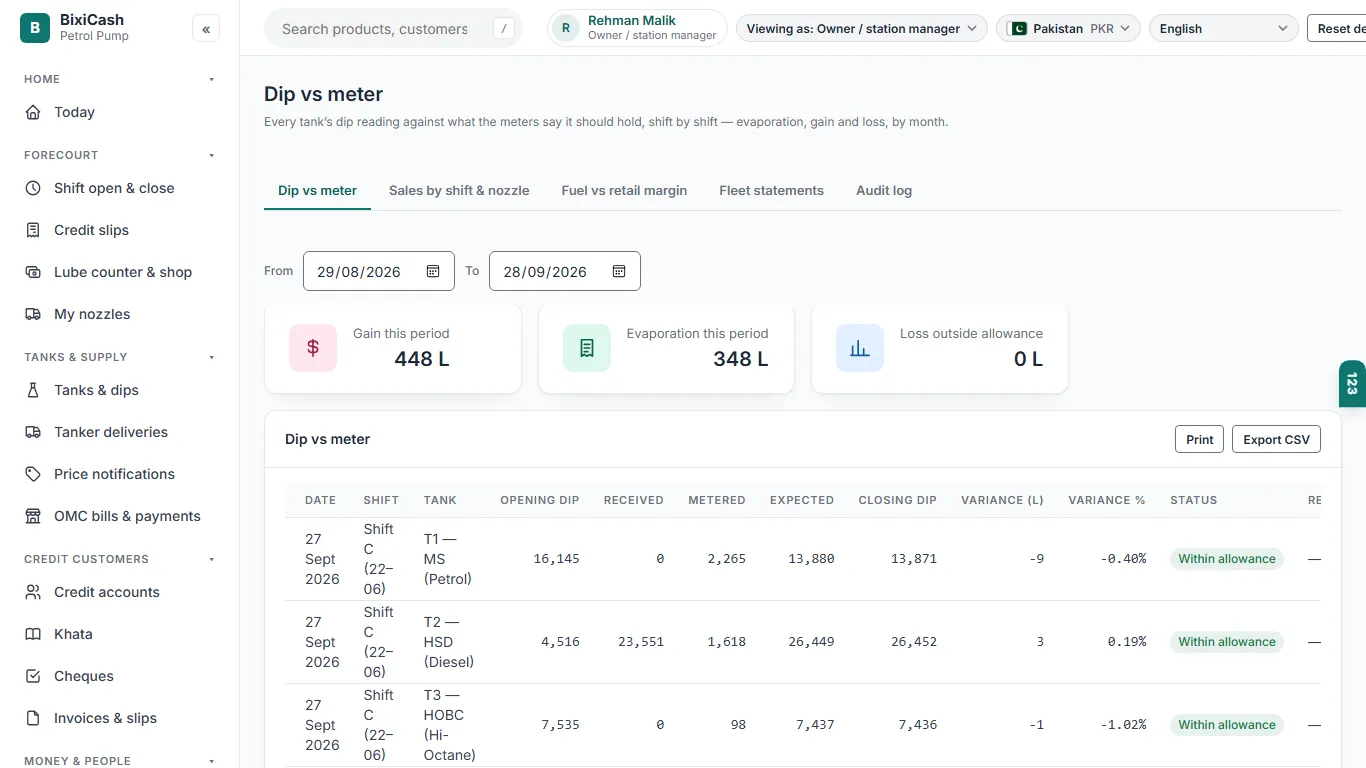The width and height of the screenshot is (1366, 768).
Task: Open Lube counter & shop icon
Action: [x=33, y=272]
